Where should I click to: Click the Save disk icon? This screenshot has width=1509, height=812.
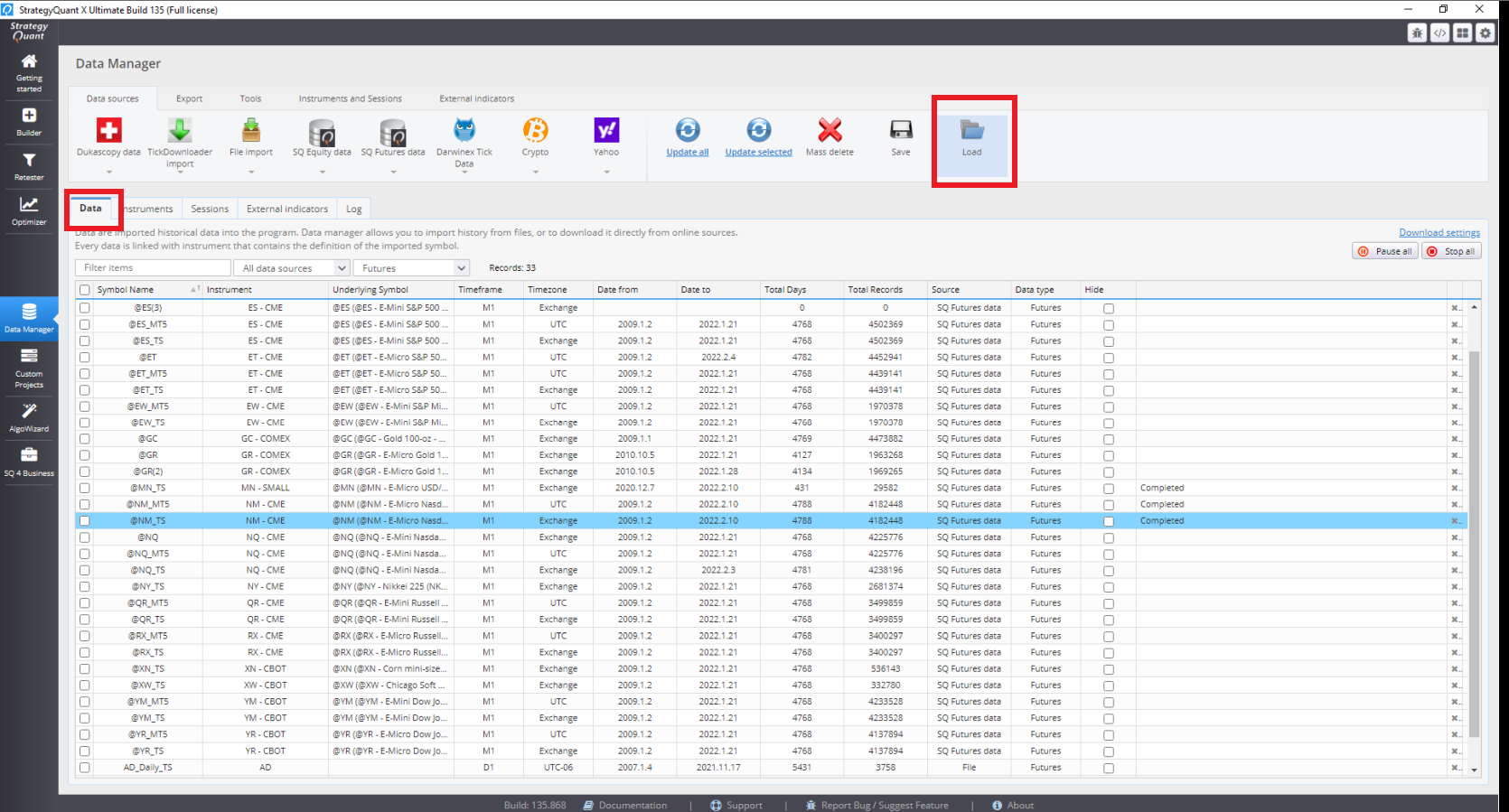pos(901,130)
